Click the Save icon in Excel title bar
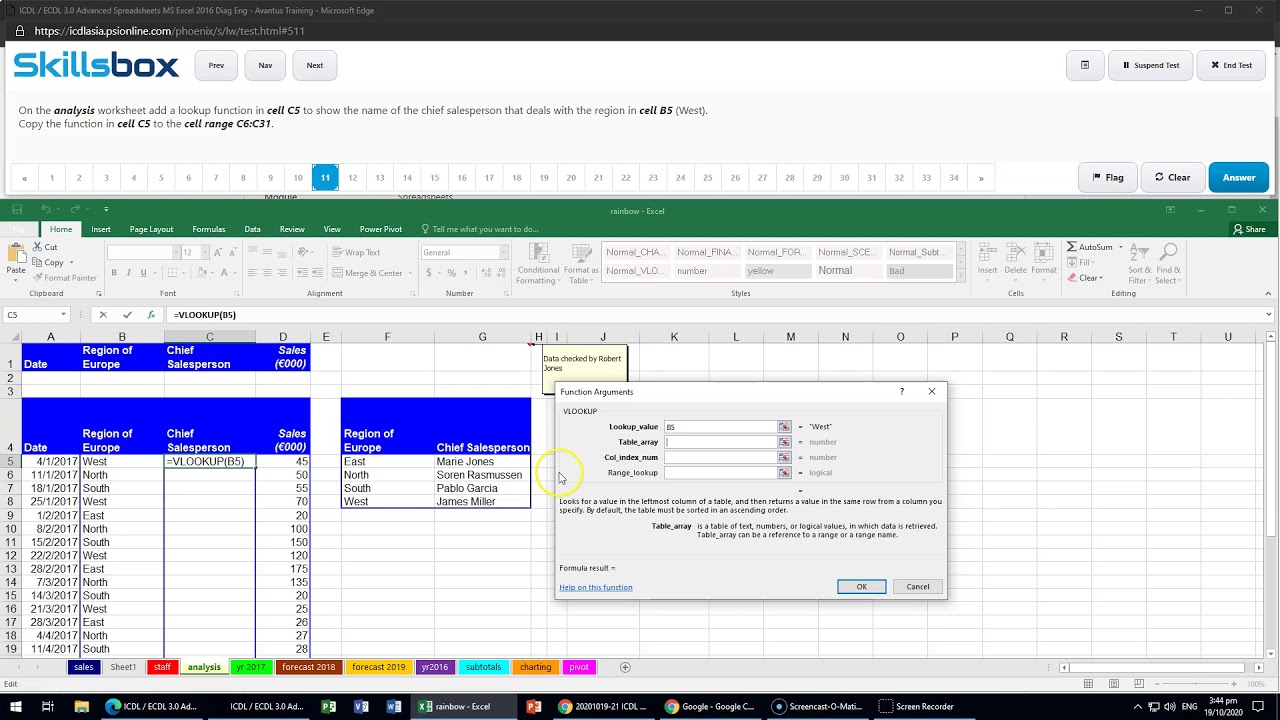Image resolution: width=1280 pixels, height=720 pixels. [x=19, y=210]
